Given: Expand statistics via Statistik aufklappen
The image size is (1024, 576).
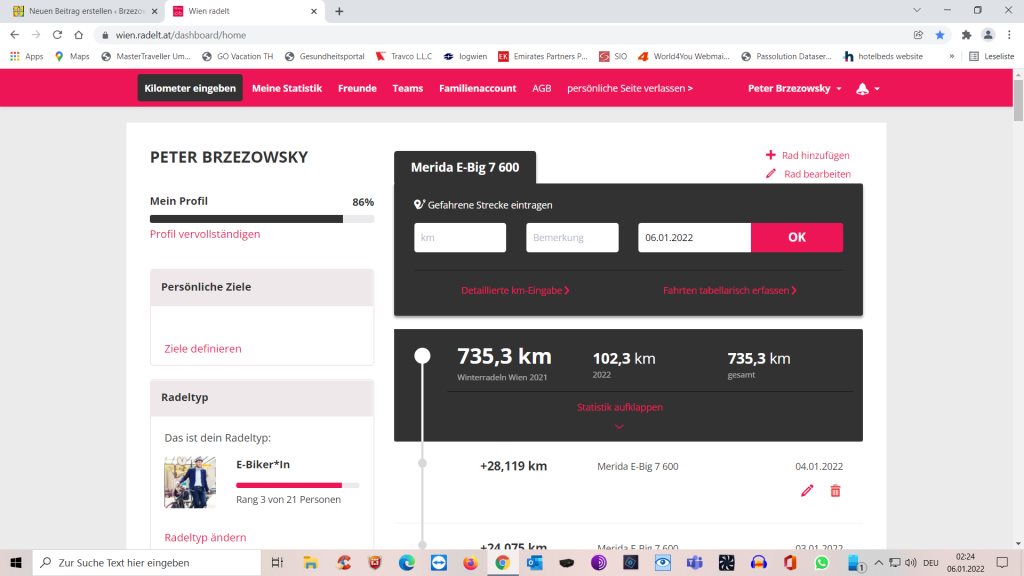Looking at the screenshot, I should (x=620, y=407).
